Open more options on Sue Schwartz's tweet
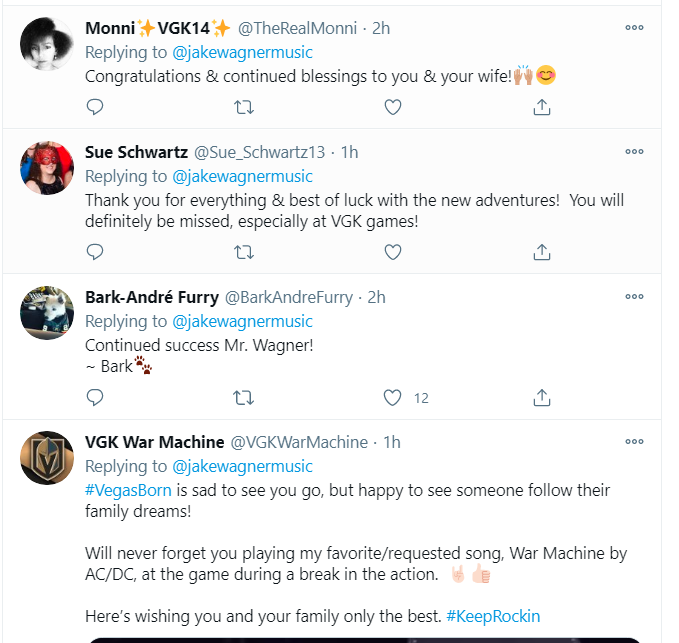The width and height of the screenshot is (679, 643). (634, 152)
